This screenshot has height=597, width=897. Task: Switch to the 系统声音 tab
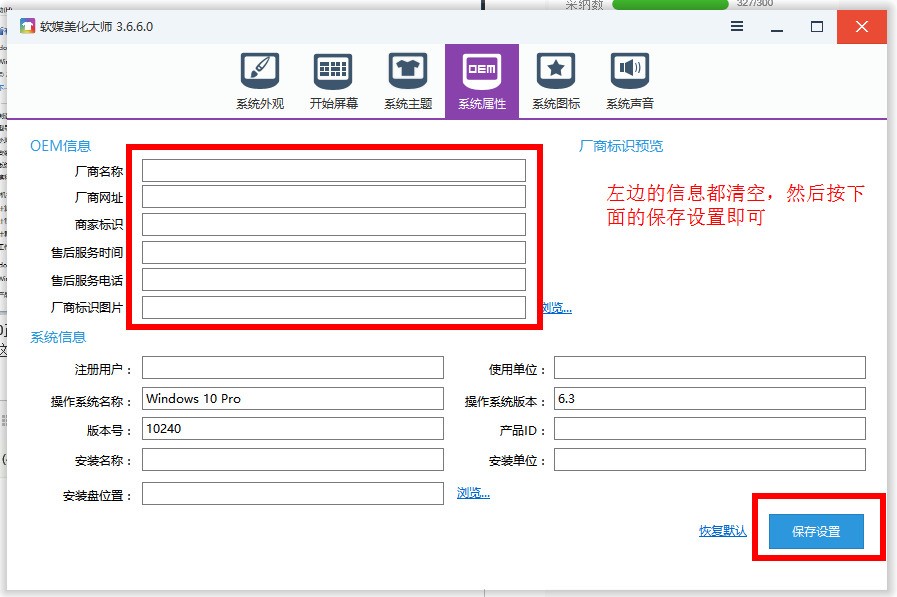pyautogui.click(x=628, y=80)
